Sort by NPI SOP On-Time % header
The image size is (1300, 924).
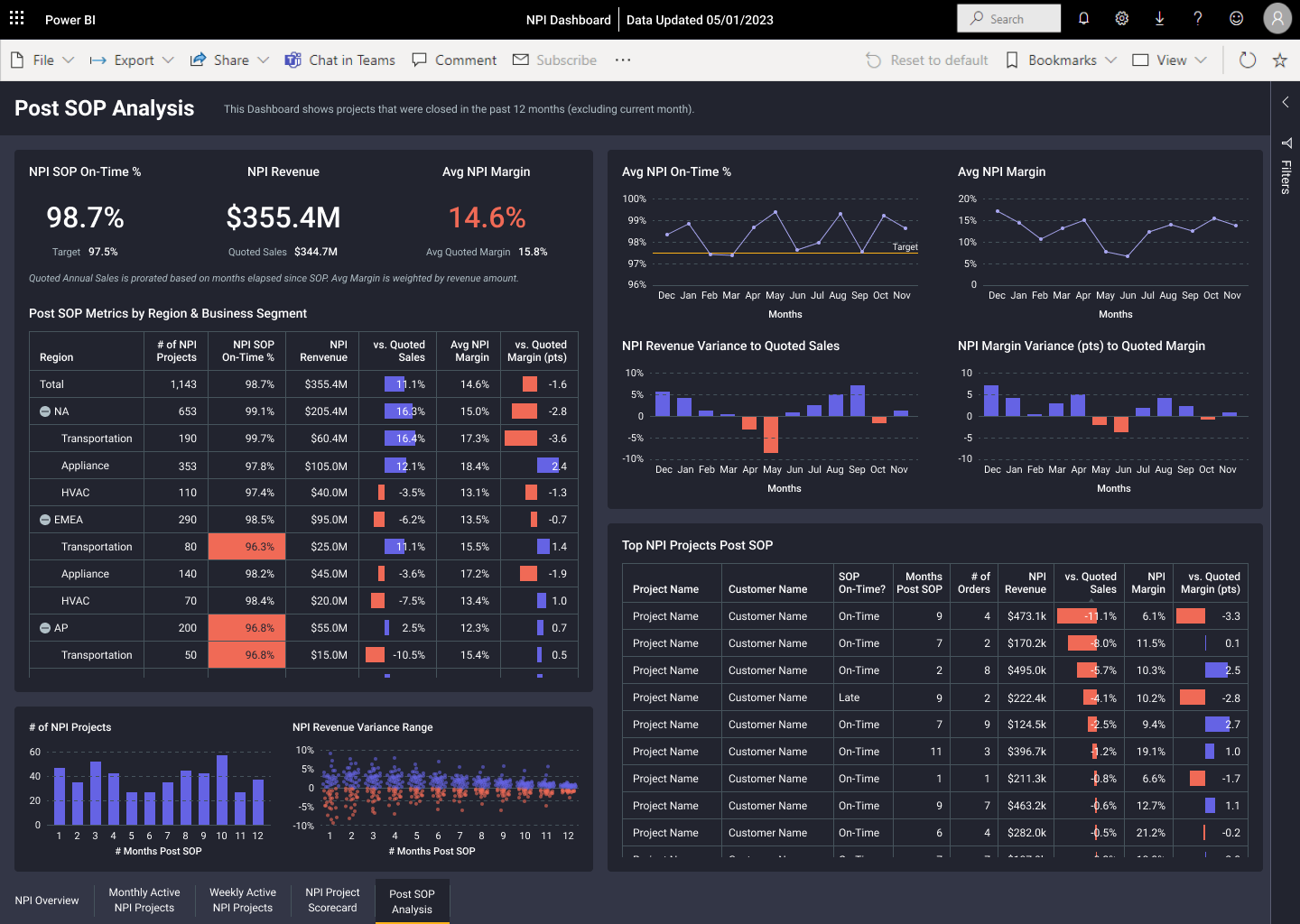pos(247,351)
